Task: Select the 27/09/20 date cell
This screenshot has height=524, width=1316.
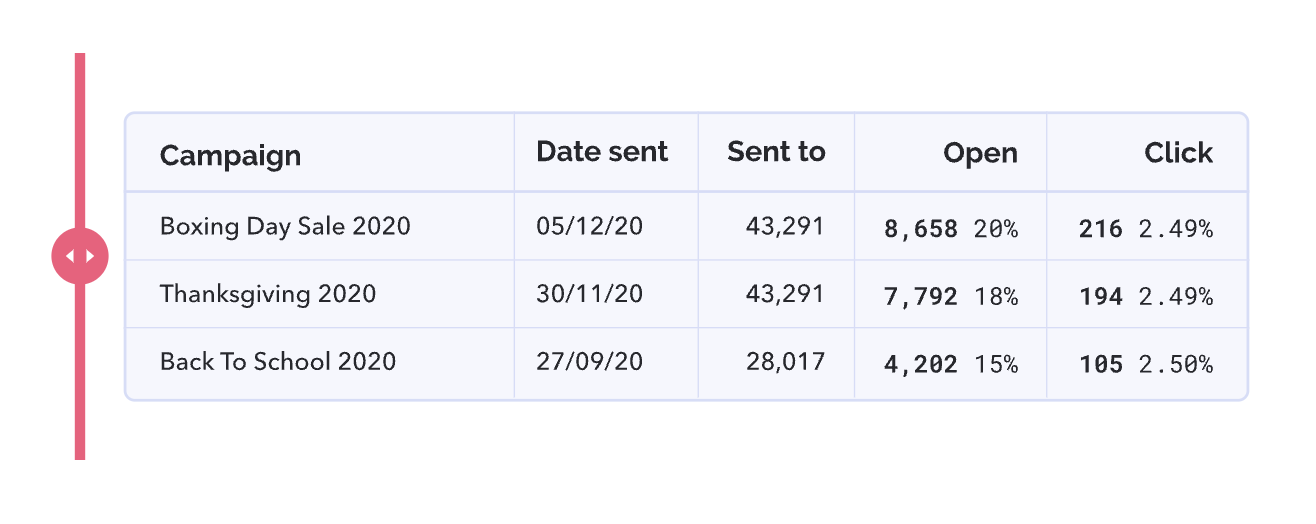Action: tap(589, 361)
